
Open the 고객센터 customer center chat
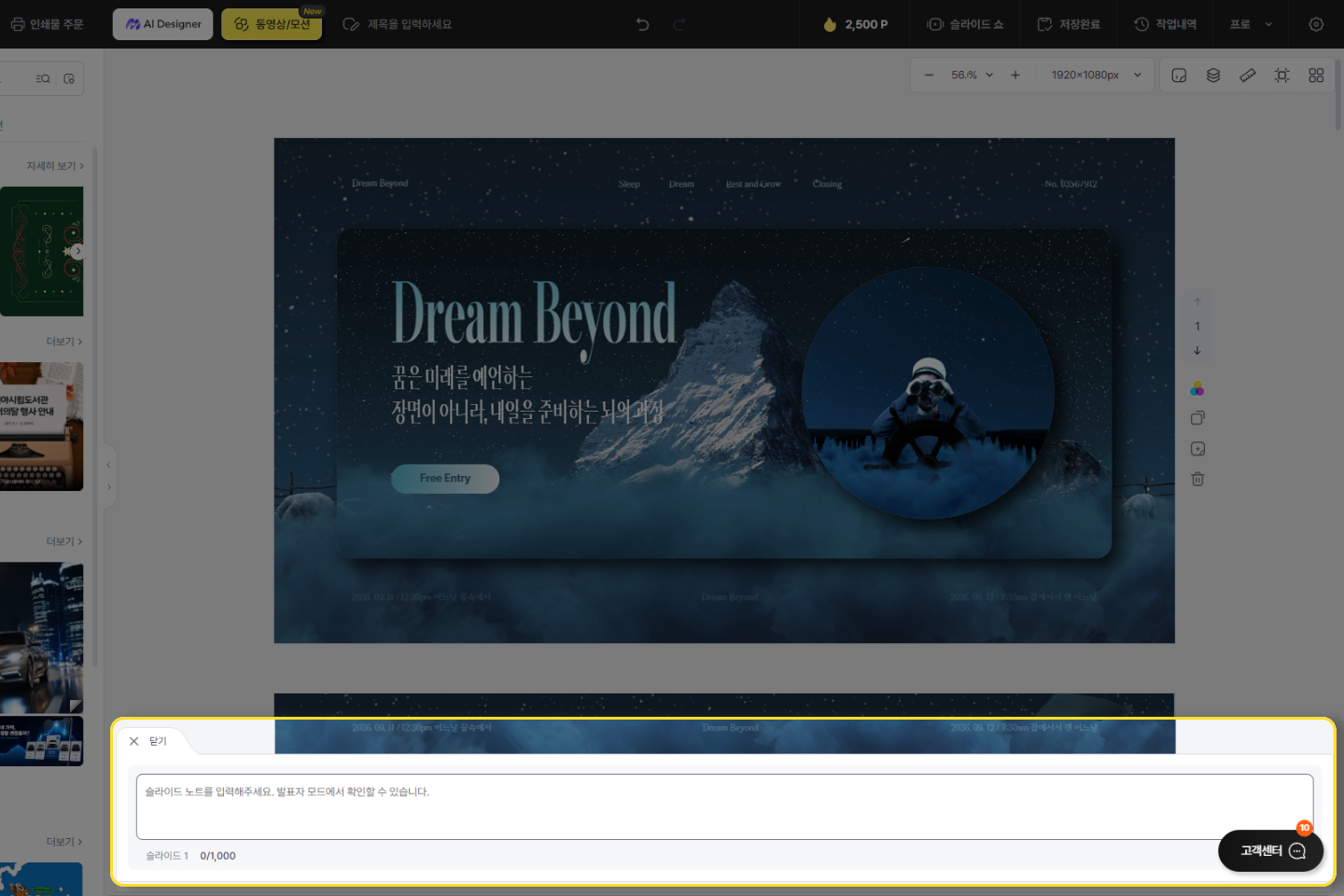(x=1271, y=851)
